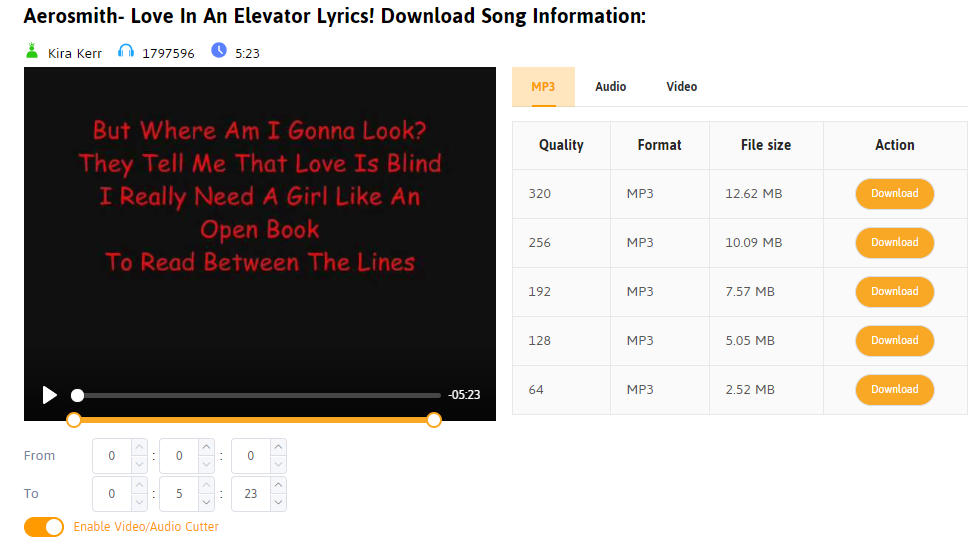The height and width of the screenshot is (545, 980).
Task: Play the Aerosmith lyrics video
Action: pyautogui.click(x=49, y=394)
